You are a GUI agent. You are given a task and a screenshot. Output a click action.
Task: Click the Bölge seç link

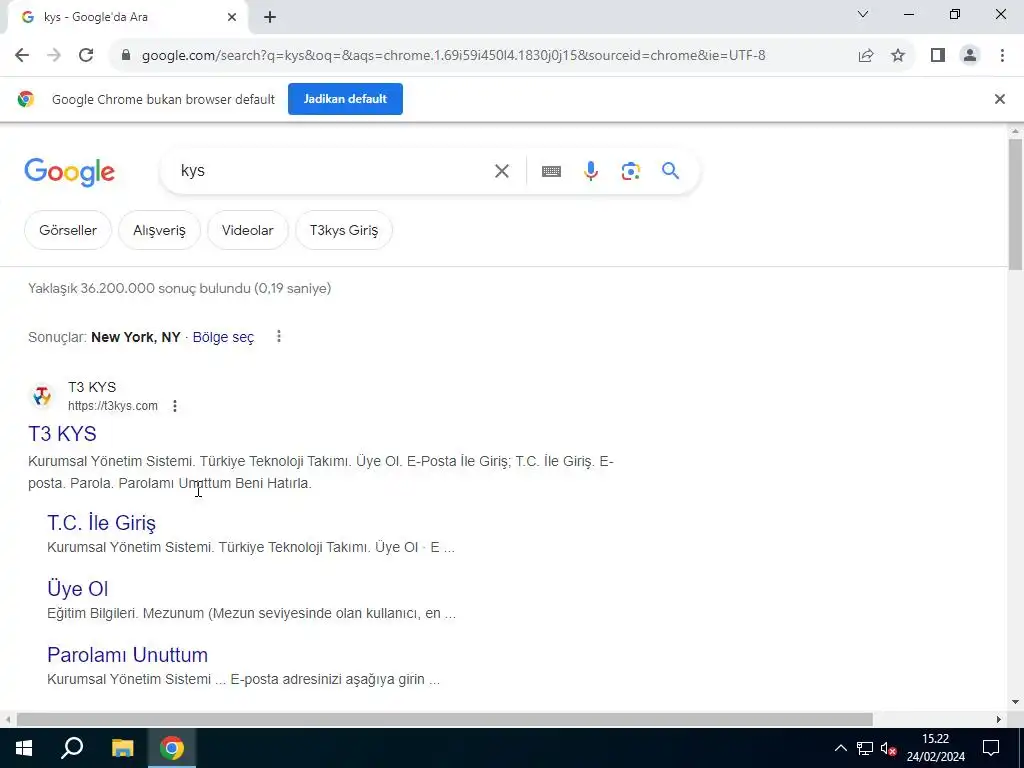[223, 338]
